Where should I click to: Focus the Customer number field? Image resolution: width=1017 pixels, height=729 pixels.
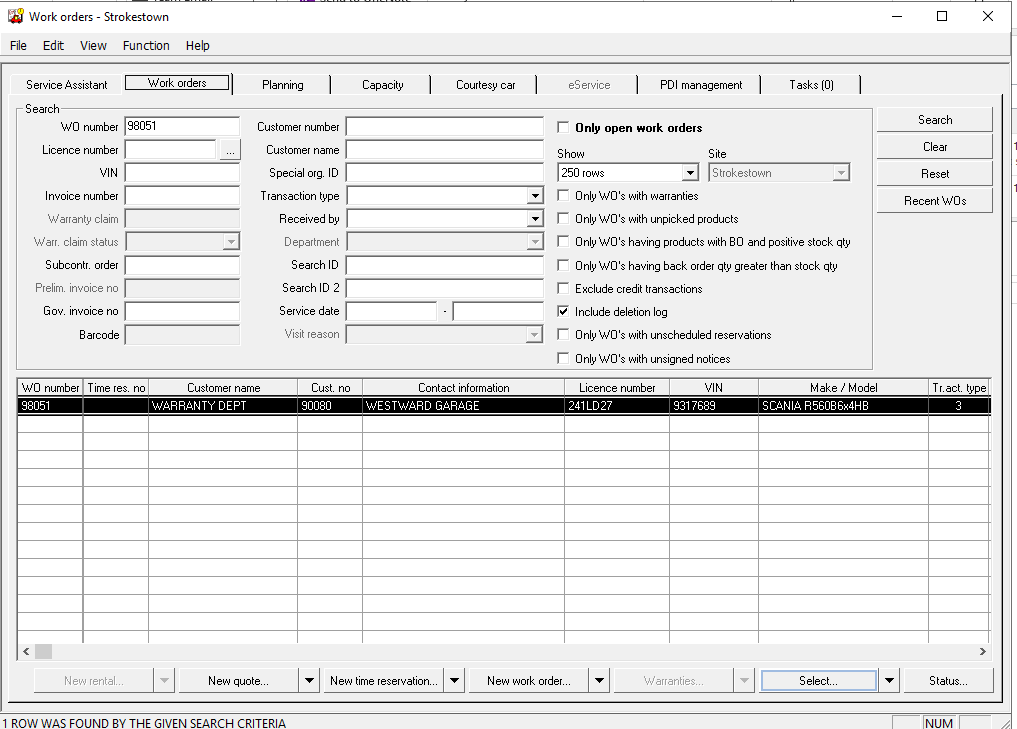tap(444, 126)
